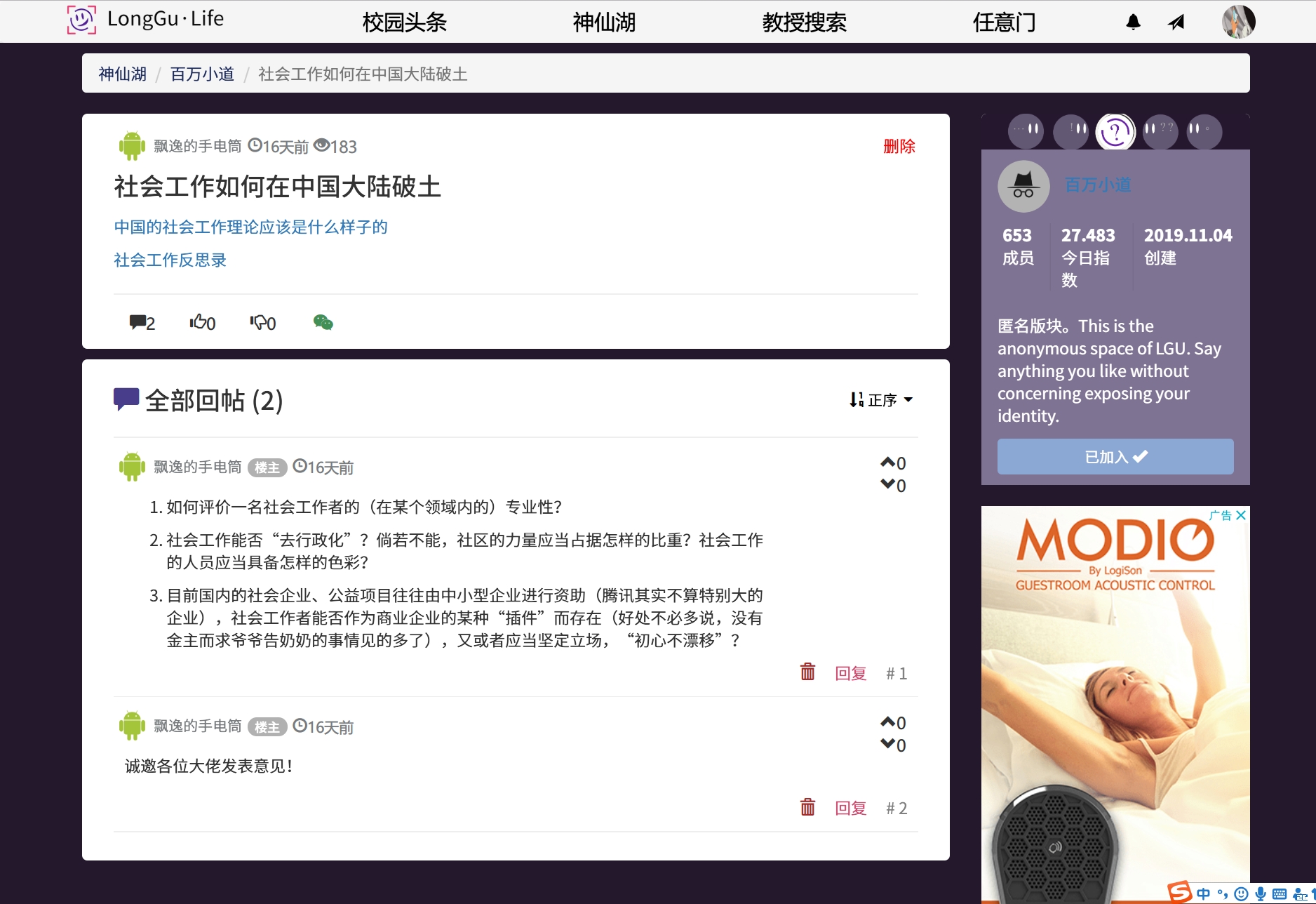Open messages via paper plane icon
The image size is (1316, 904).
point(1176,22)
